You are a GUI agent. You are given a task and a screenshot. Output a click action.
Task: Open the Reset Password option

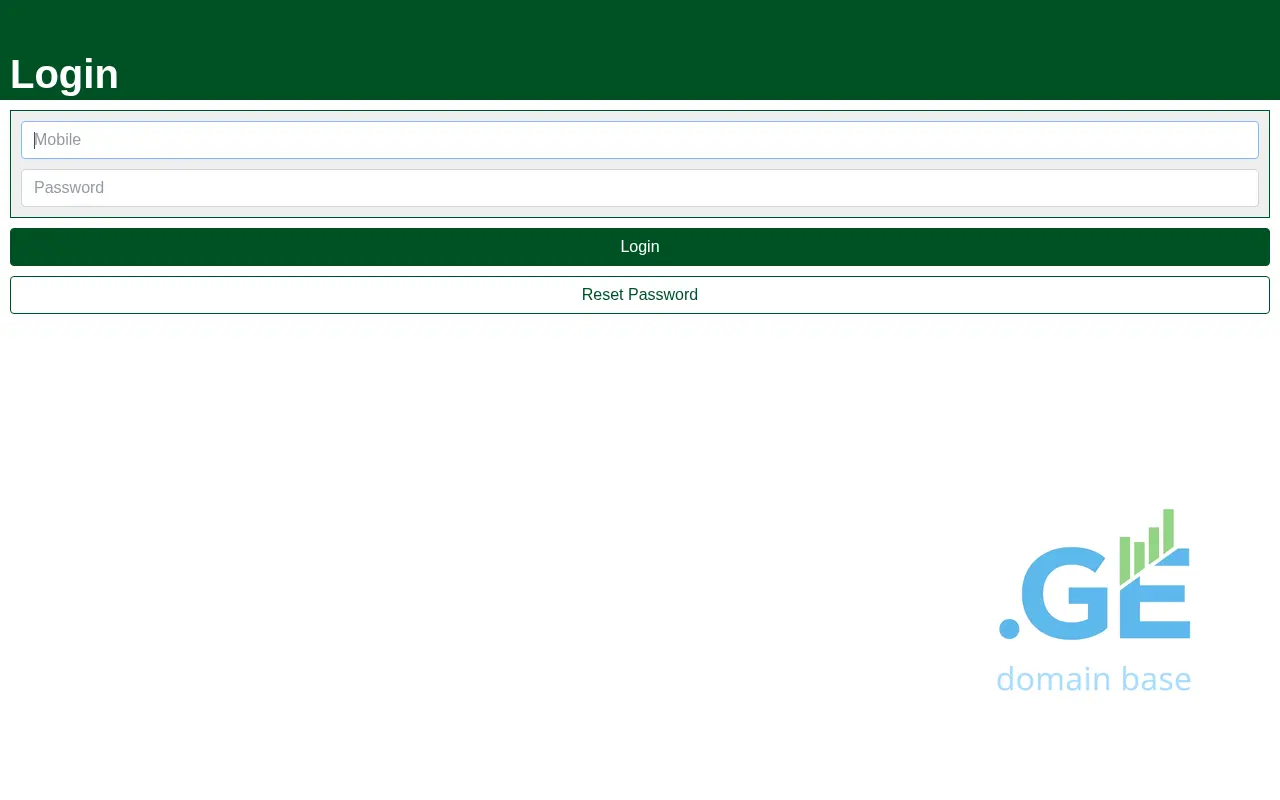(x=640, y=295)
